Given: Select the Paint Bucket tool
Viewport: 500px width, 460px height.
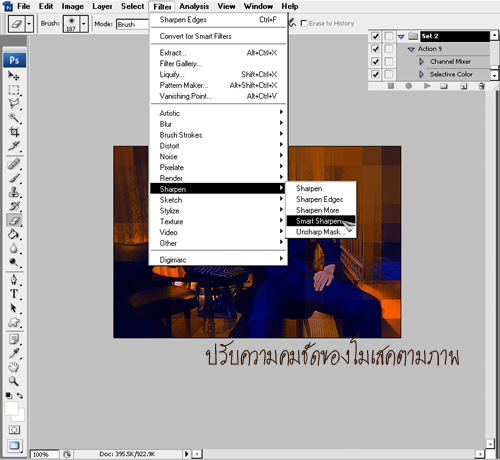Looking at the screenshot, I should tap(14, 234).
